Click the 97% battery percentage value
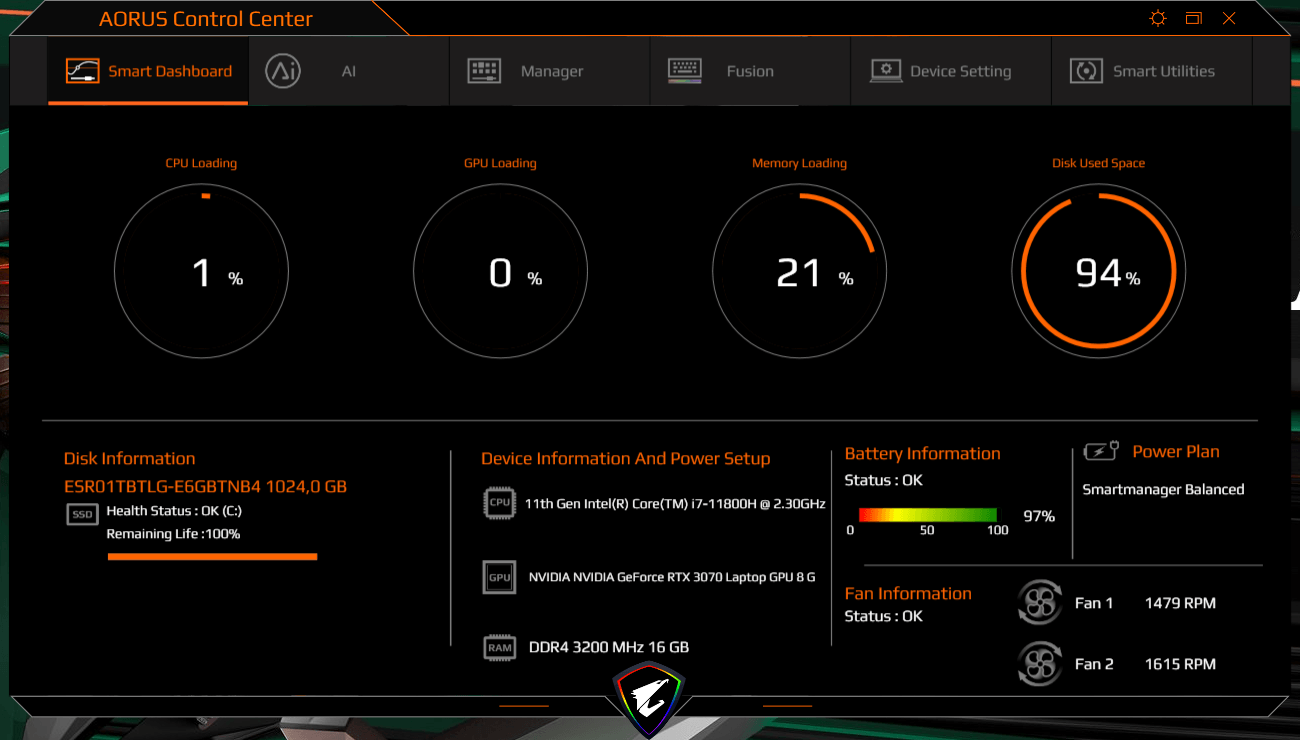 coord(1039,516)
